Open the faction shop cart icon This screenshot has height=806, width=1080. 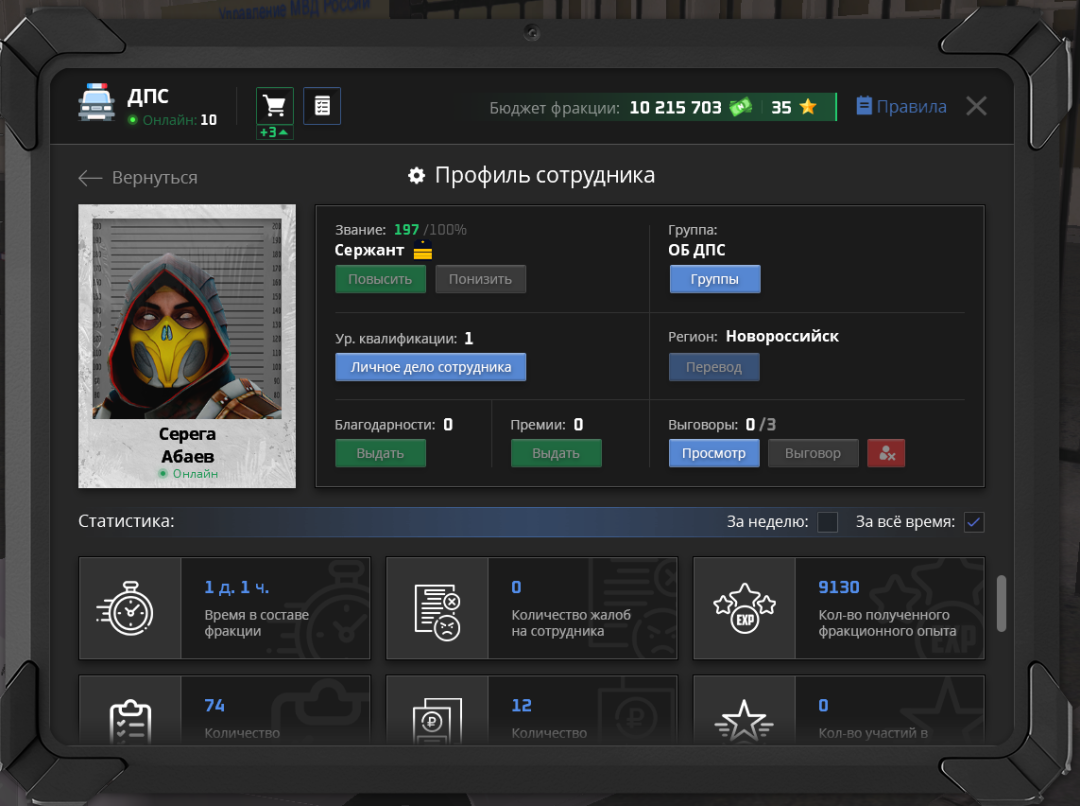pos(275,105)
